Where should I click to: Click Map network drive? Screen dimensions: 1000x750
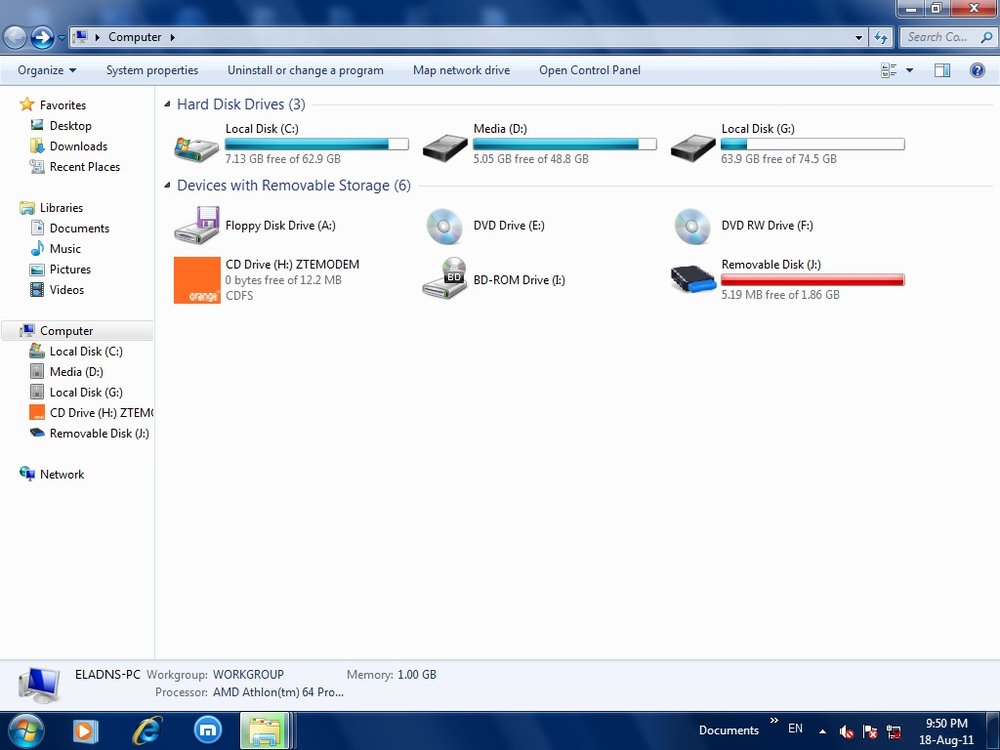461,70
